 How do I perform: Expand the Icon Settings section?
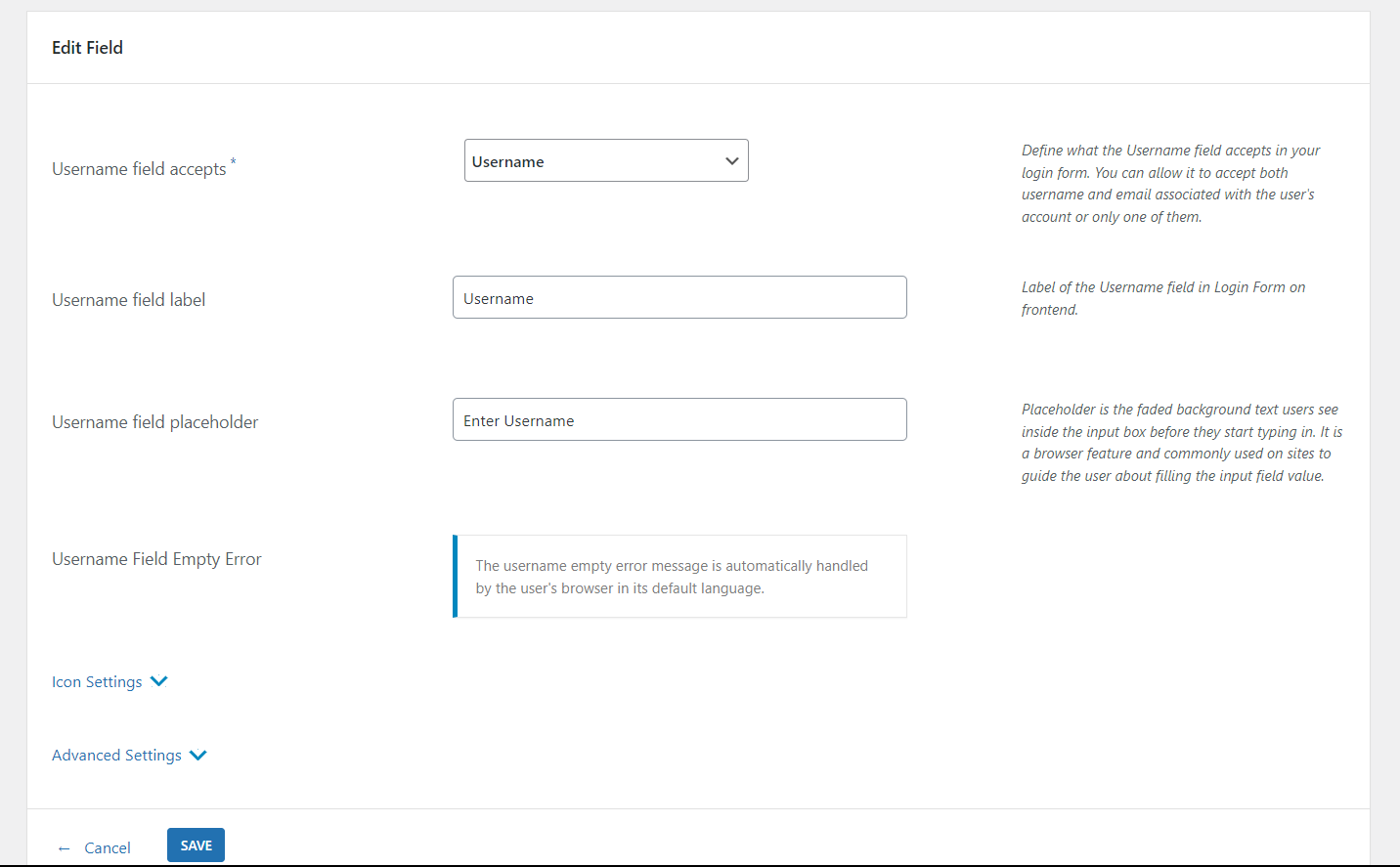point(97,681)
